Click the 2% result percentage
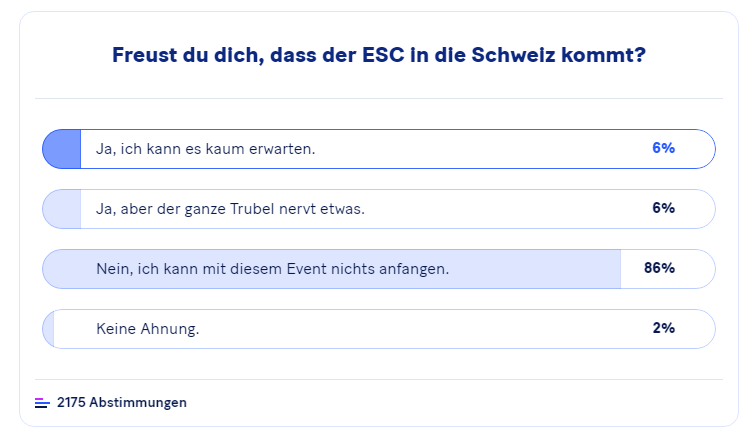The height and width of the screenshot is (448, 755). tap(663, 329)
